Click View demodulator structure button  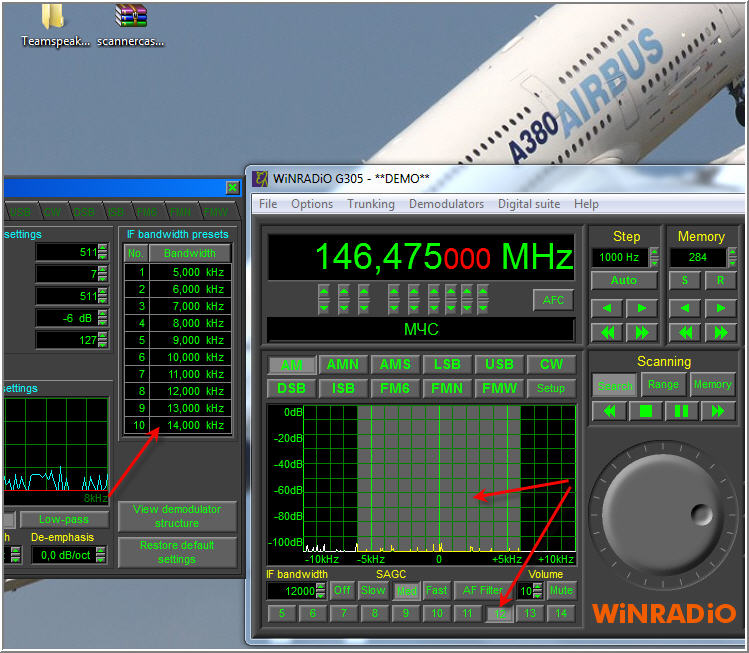pyautogui.click(x=177, y=516)
